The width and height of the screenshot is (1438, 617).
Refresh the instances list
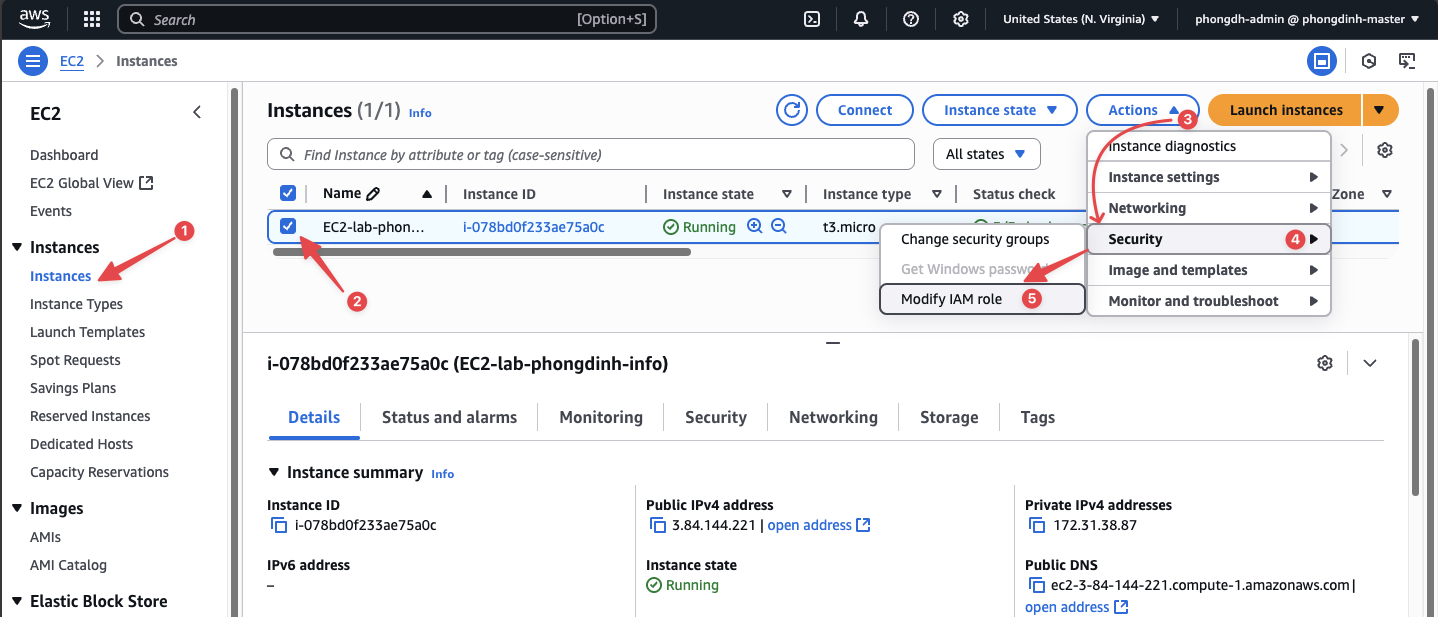click(x=792, y=110)
